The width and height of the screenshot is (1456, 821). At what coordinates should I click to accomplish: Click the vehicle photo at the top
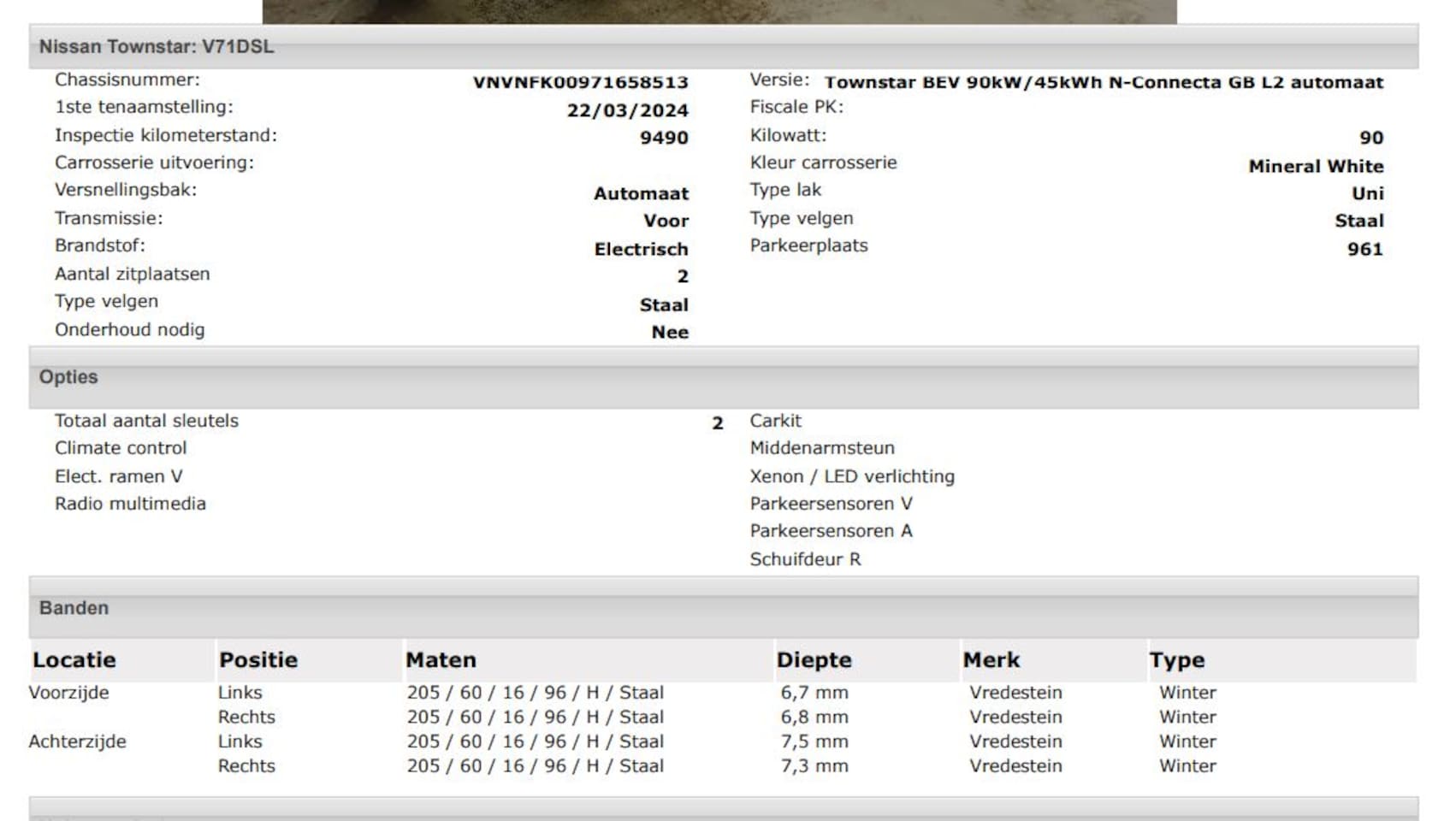click(x=719, y=11)
